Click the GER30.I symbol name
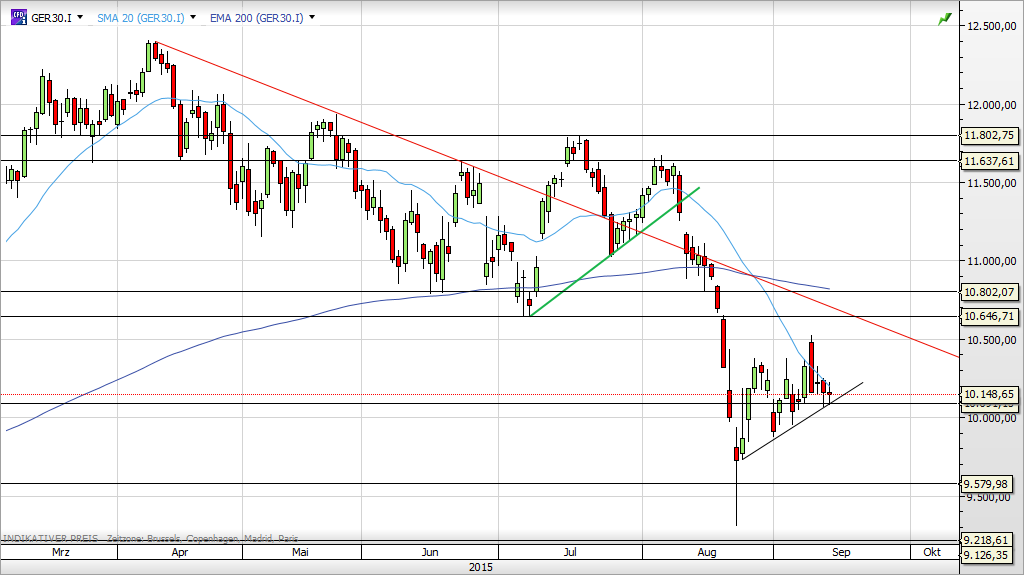 tap(52, 18)
